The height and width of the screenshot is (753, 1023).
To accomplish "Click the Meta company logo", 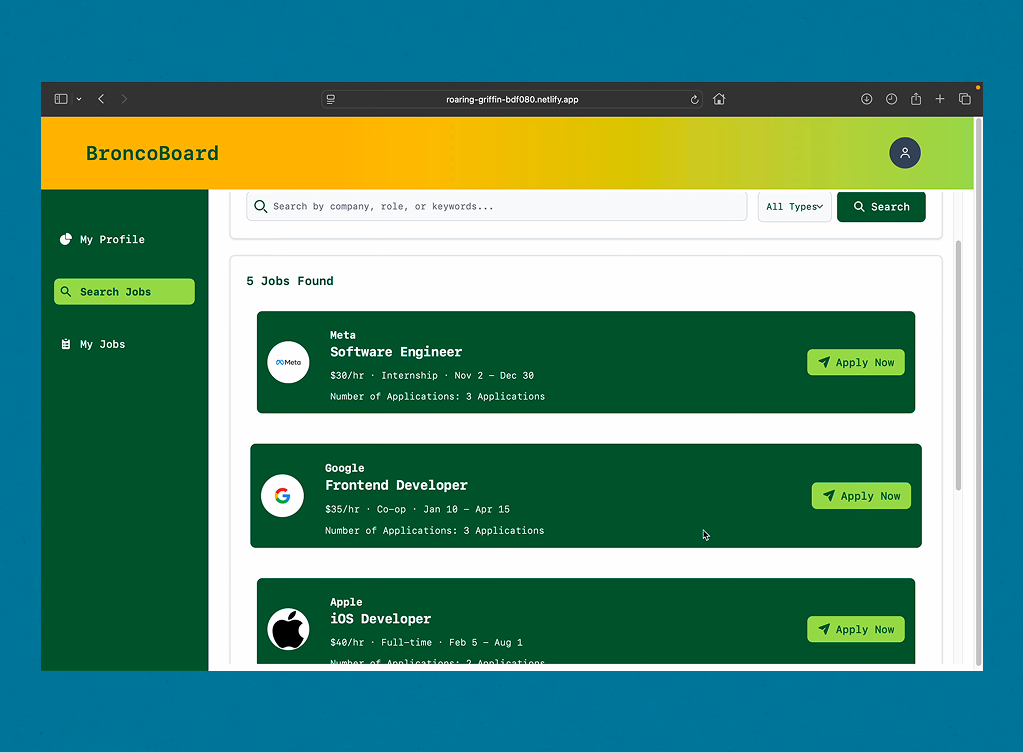I will 288,362.
